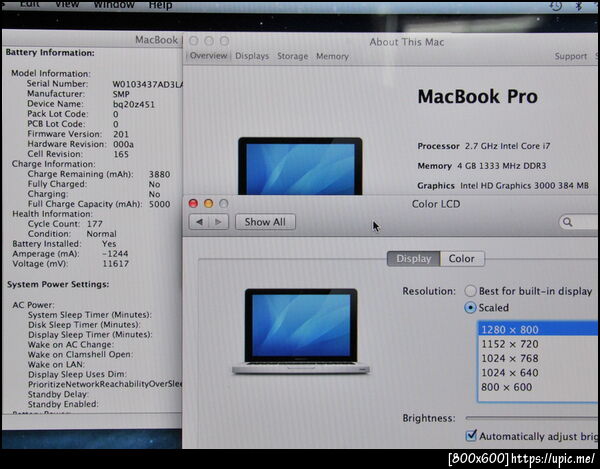Click Processor 2.7 GHz Intel Core i7 text
Screen dimensions: 600x469
484,146
